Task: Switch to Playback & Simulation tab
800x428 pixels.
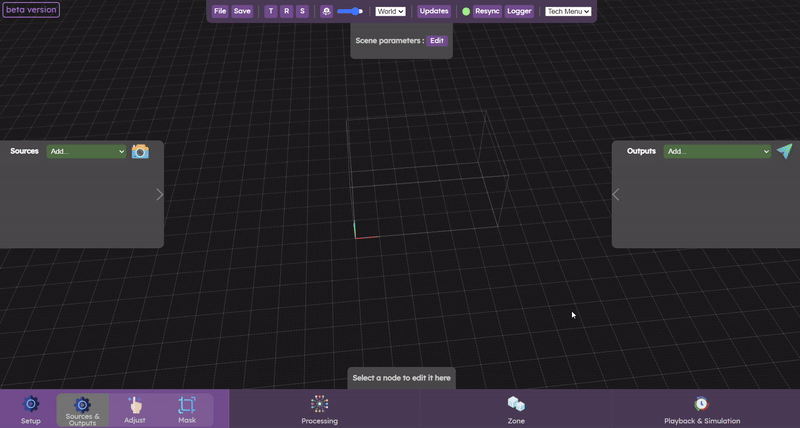Action: coord(702,410)
